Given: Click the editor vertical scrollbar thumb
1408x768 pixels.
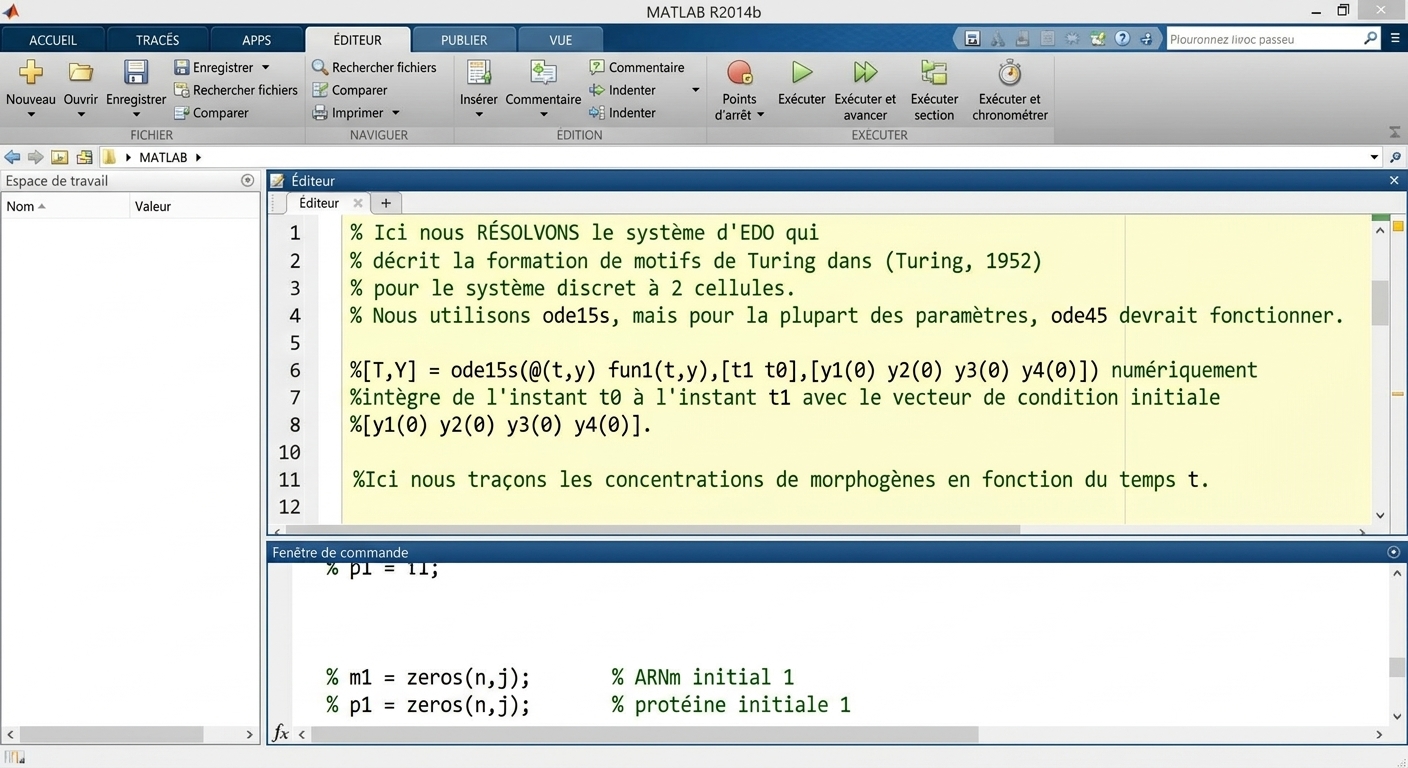Looking at the screenshot, I should point(1380,302).
